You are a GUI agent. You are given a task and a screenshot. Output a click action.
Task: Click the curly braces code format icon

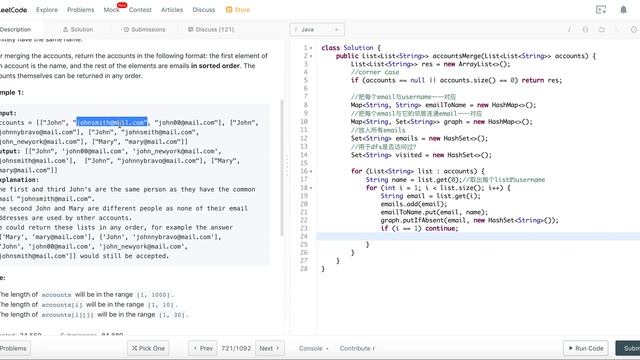585,29
